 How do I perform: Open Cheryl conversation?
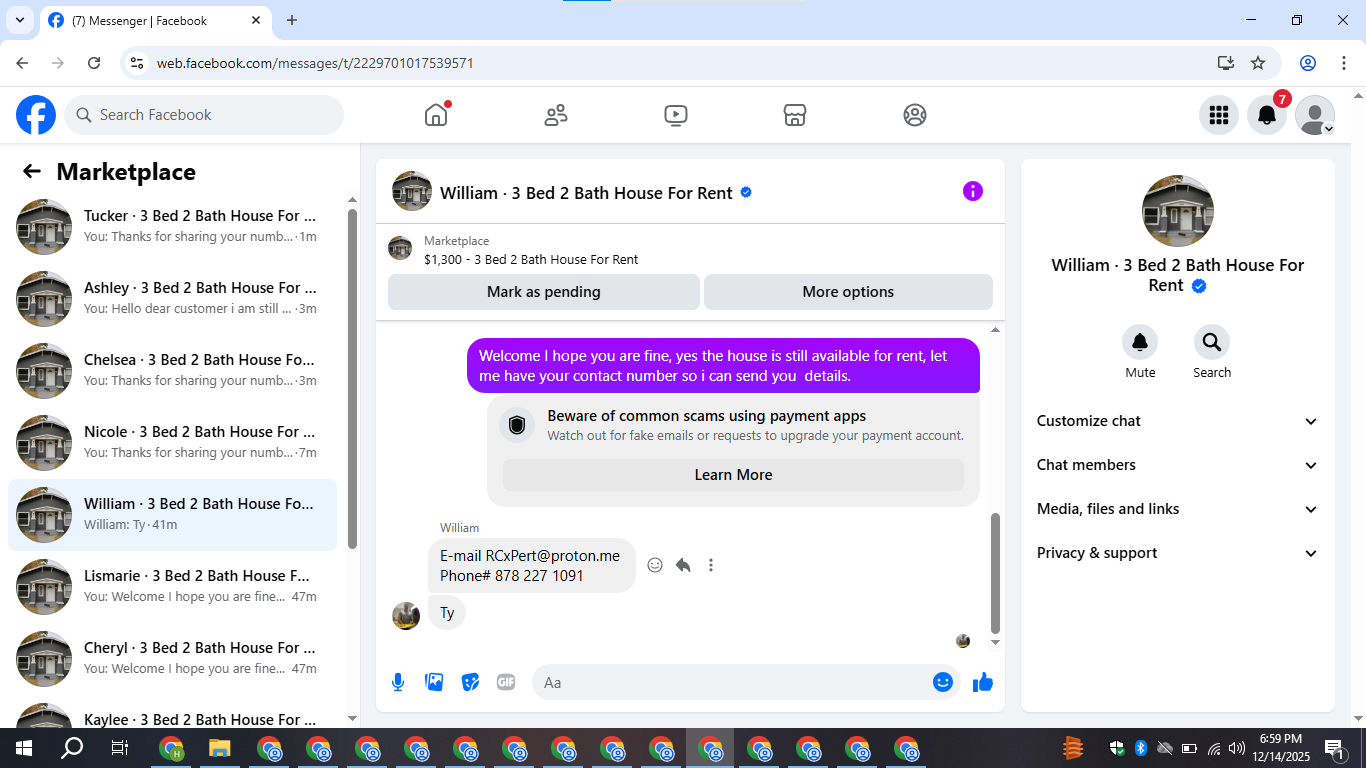tap(172, 658)
